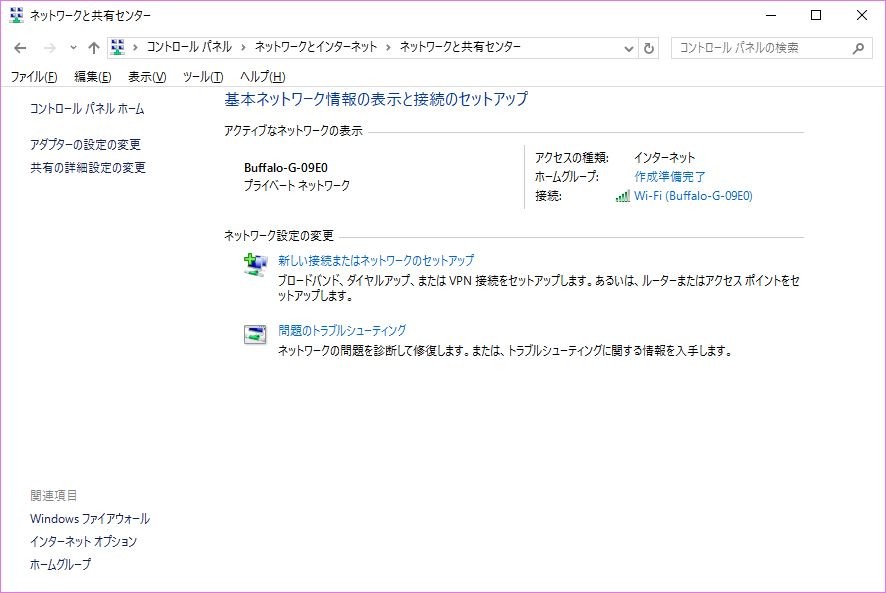Click the コントロール パネルの検索 search field

tap(762, 48)
